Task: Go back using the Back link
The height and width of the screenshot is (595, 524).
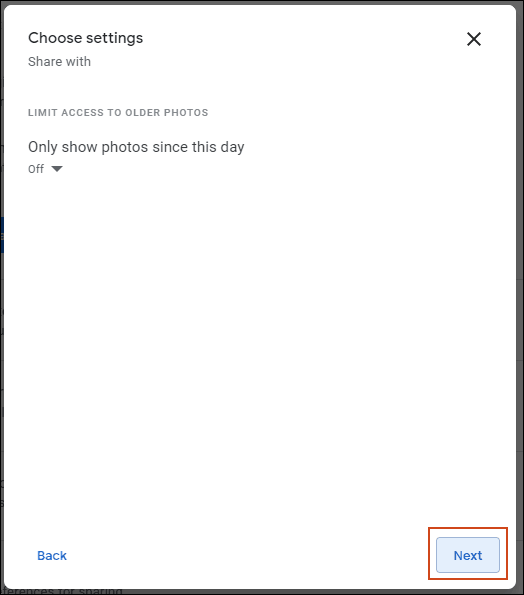Action: [52, 556]
